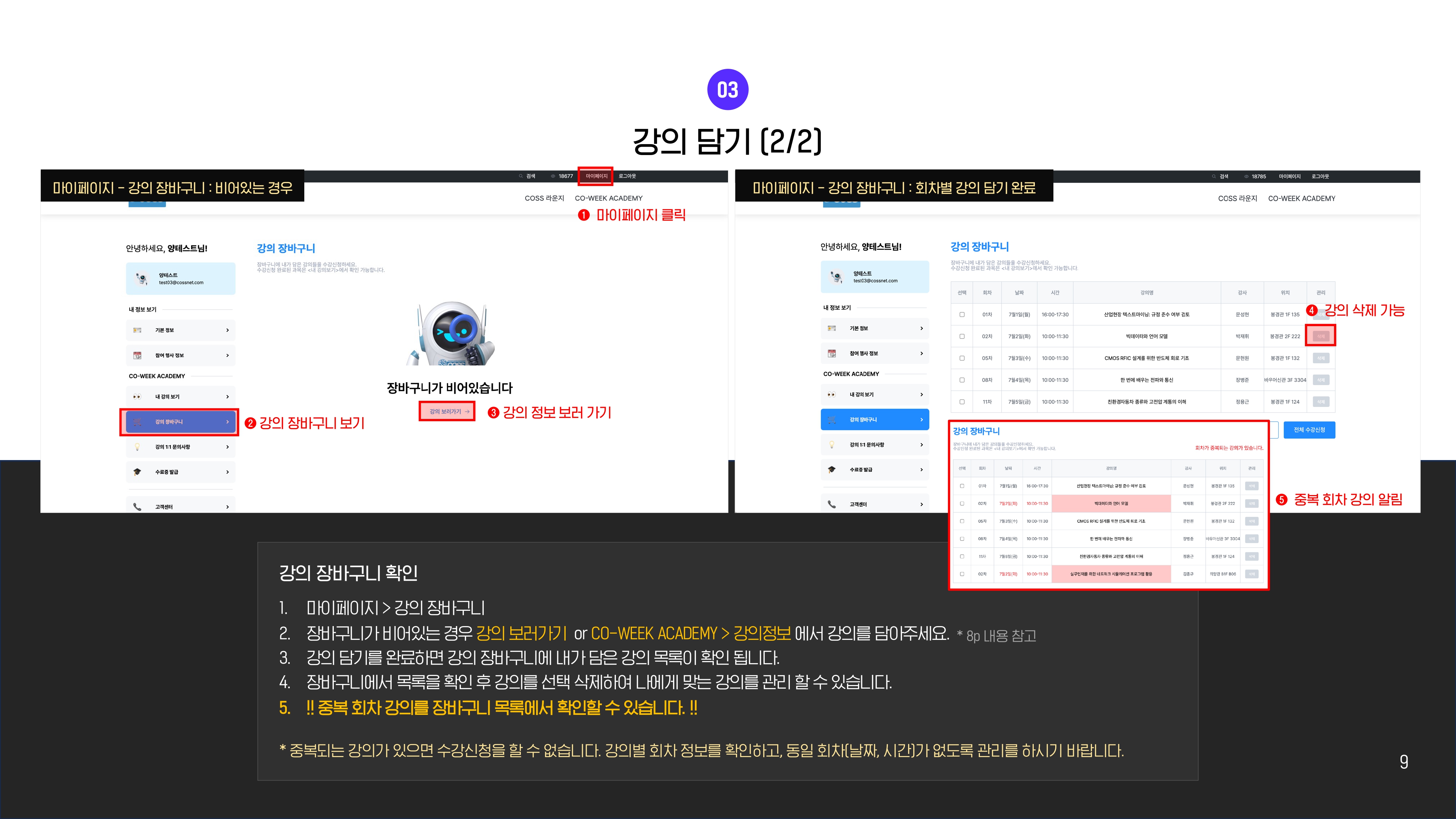Click the 검색 magnifier icon in empty-cart screenshot header
The image size is (1456, 819).
pos(521,176)
